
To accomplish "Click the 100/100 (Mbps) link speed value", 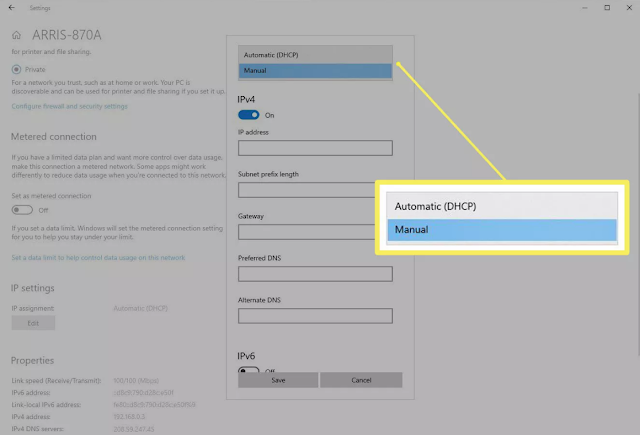I will pyautogui.click(x=136, y=380).
